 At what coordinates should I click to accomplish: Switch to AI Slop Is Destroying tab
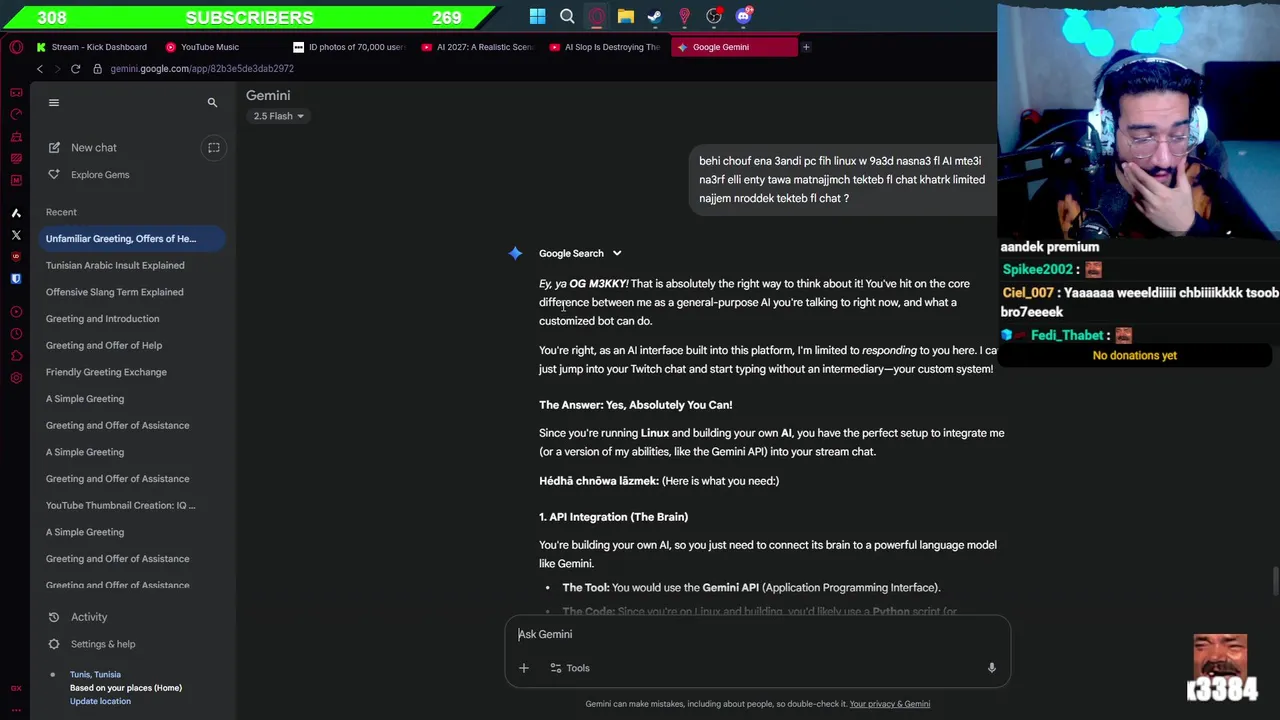(606, 47)
